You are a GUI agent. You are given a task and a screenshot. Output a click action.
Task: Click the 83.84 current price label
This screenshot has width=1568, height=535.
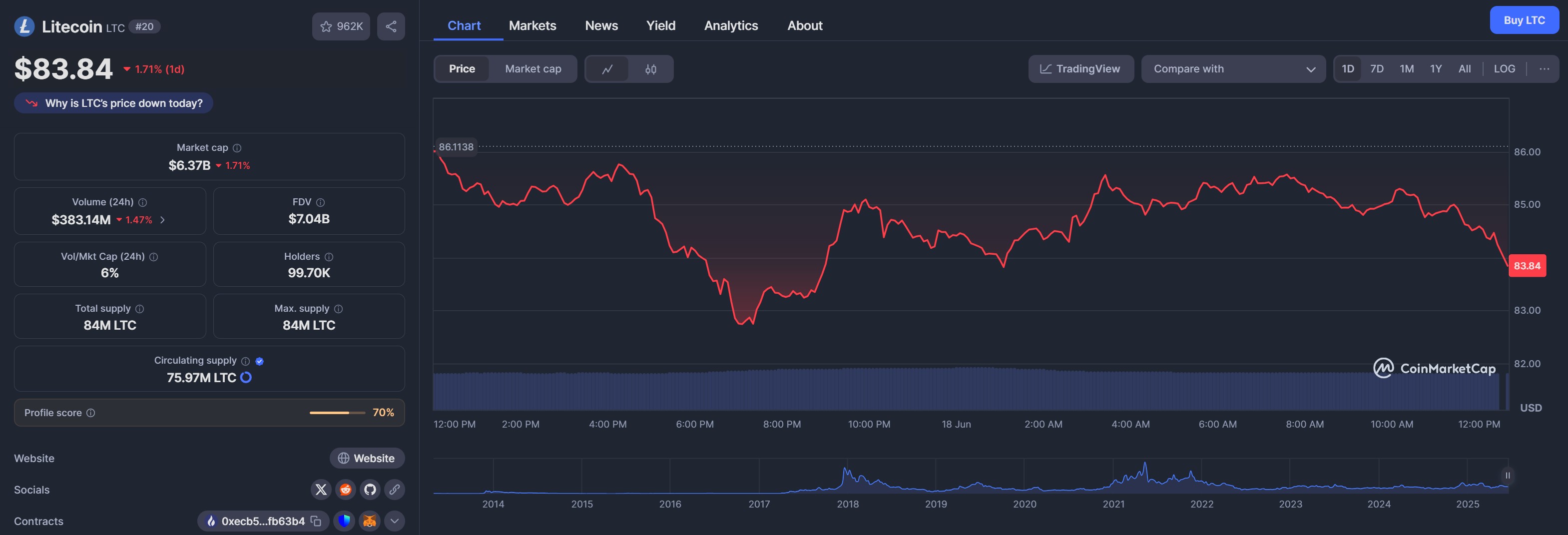pos(1527,265)
